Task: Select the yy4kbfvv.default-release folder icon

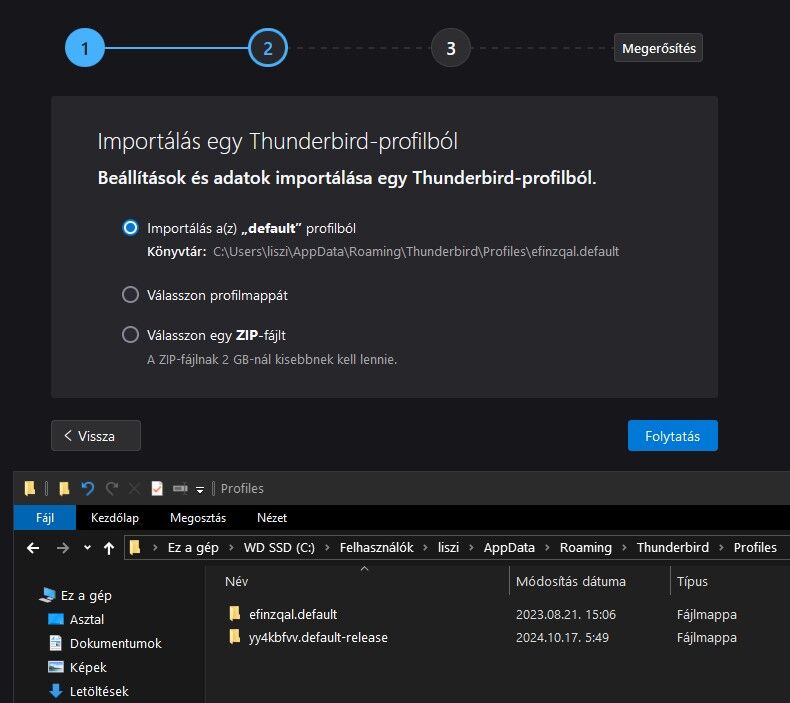Action: (x=235, y=636)
